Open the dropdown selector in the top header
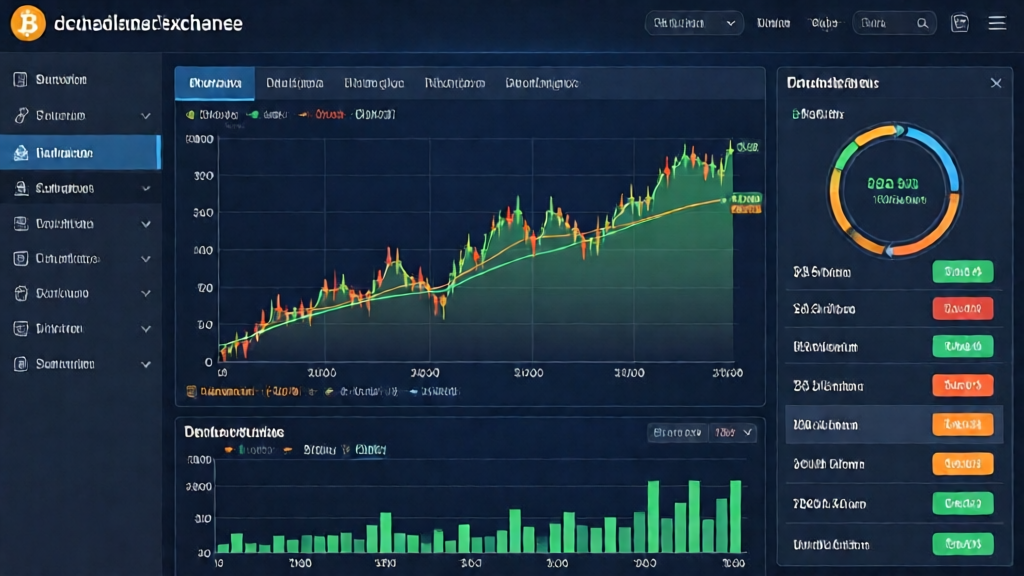The image size is (1024, 576). [693, 23]
